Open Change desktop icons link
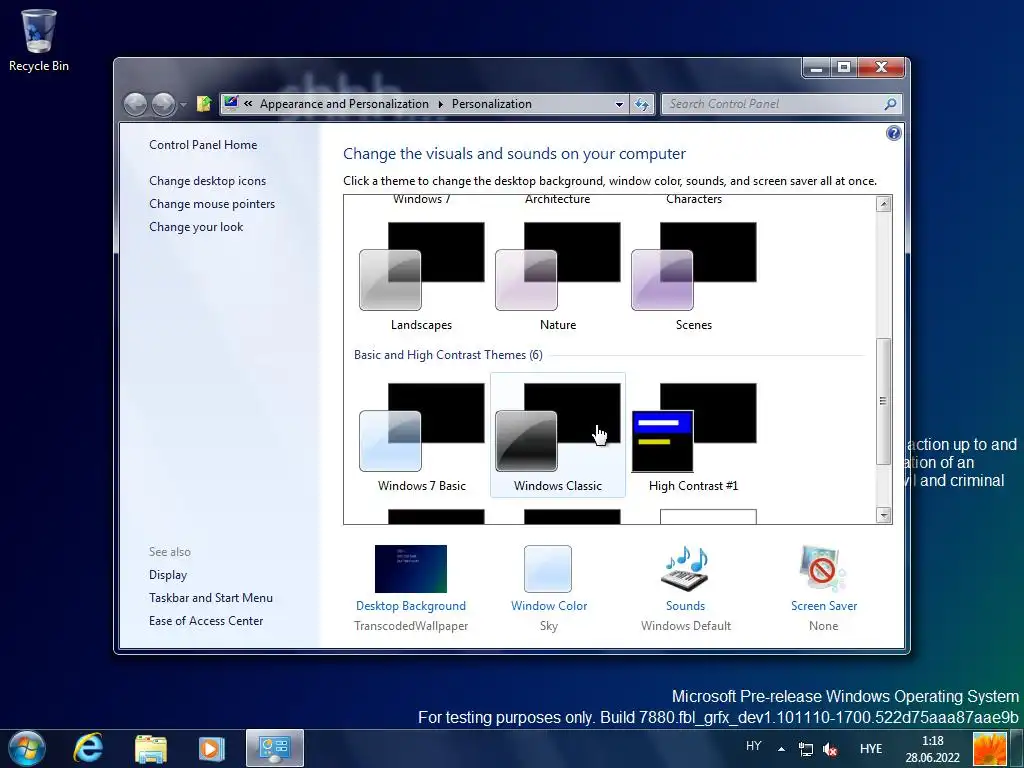This screenshot has height=768, width=1024. 207,181
